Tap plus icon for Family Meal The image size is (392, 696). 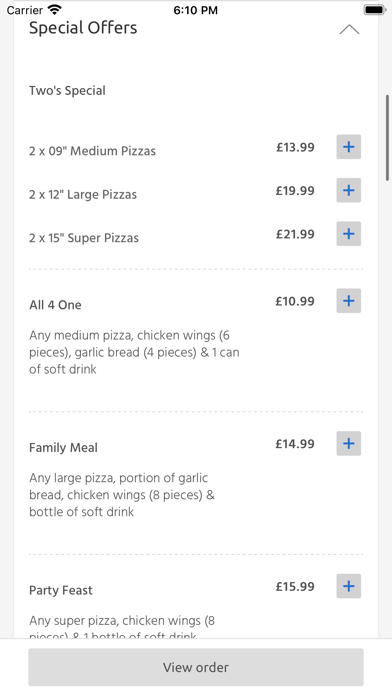point(348,443)
